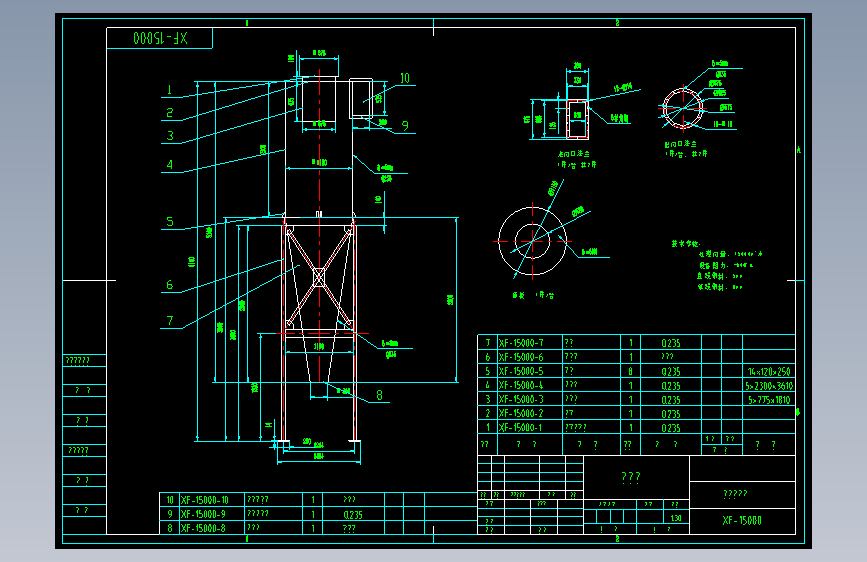Select callout number 10 at the top right

point(405,78)
